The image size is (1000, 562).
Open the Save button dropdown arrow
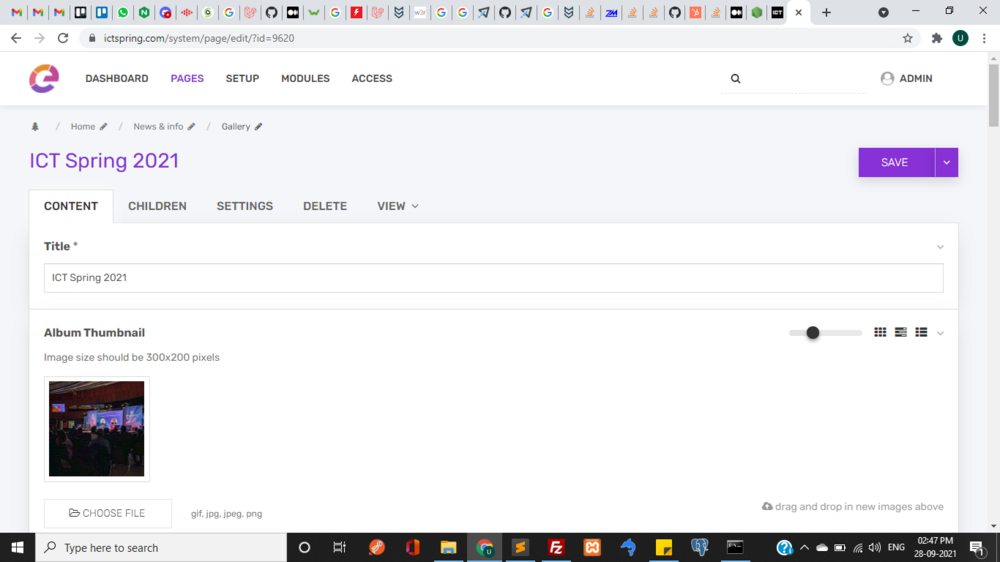pos(947,162)
